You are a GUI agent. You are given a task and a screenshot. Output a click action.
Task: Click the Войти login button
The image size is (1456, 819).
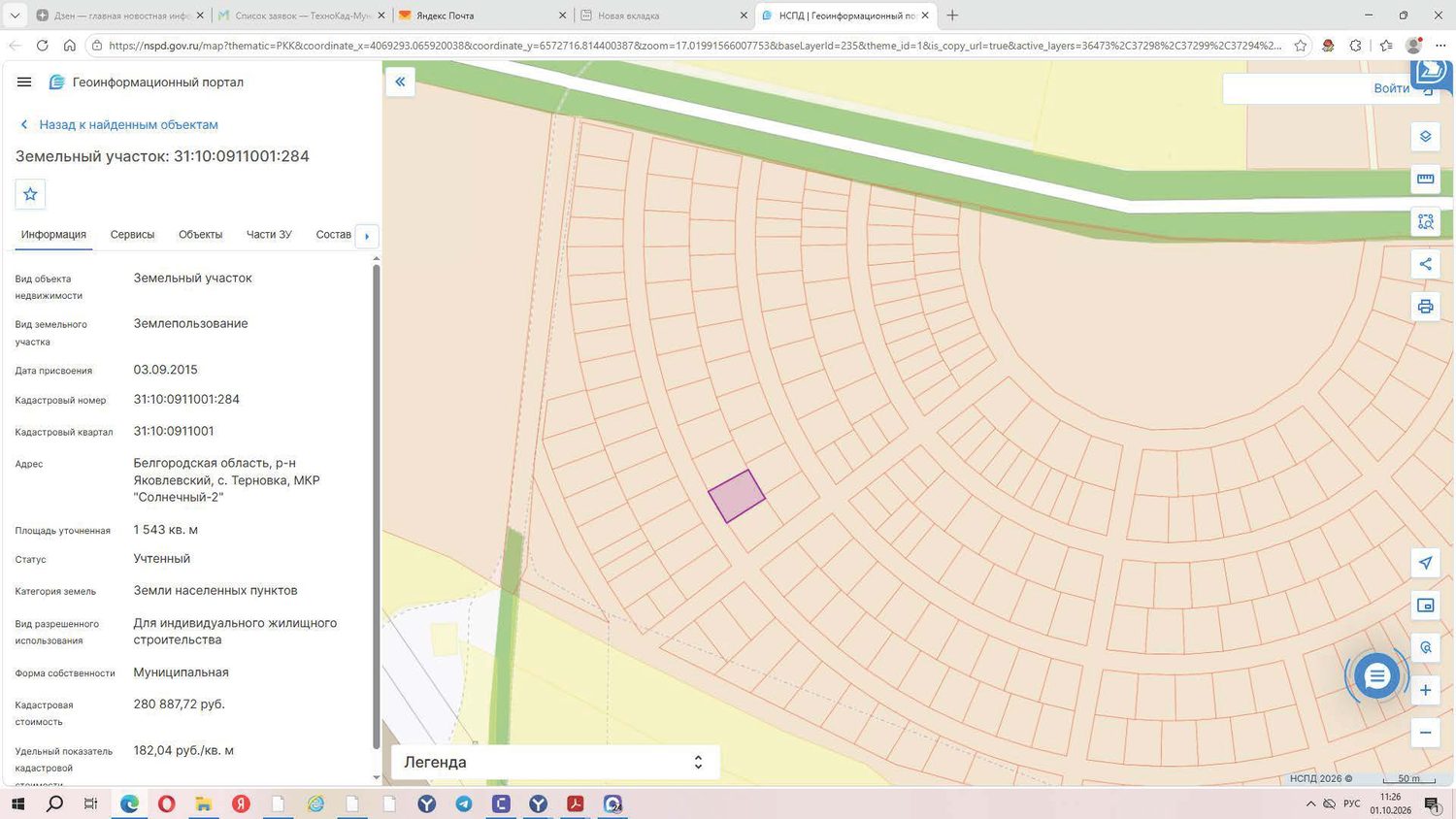(1391, 88)
